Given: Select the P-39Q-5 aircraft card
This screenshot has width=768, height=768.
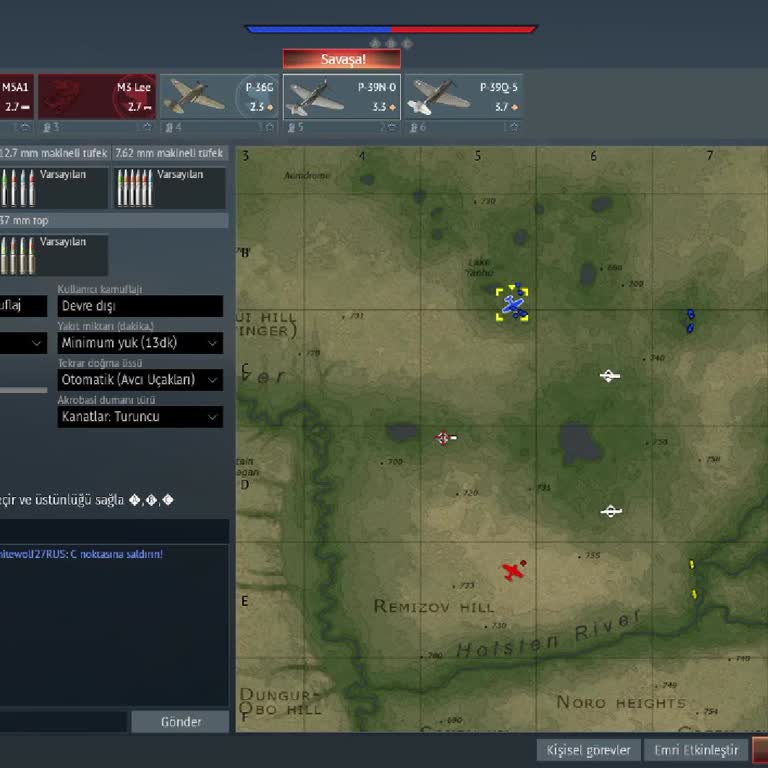Looking at the screenshot, I should (464, 97).
